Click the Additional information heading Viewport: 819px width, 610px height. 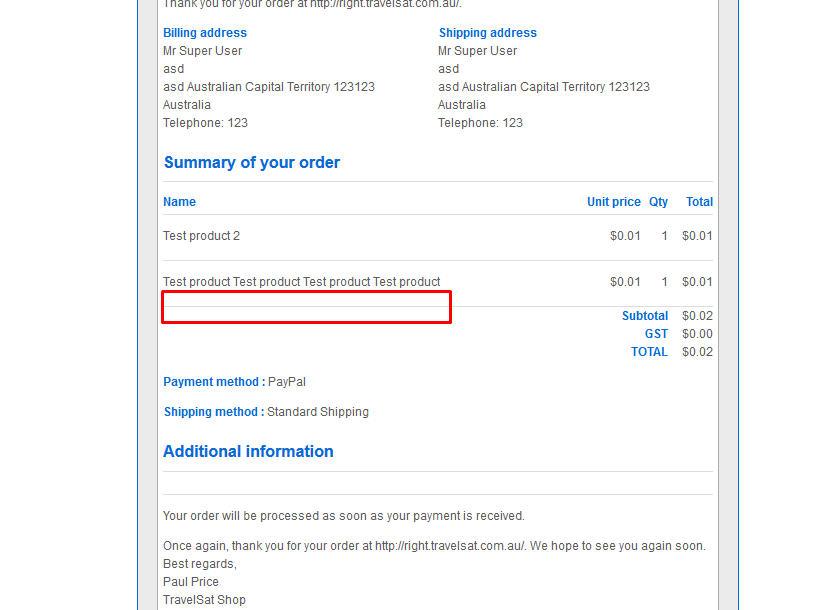click(248, 451)
